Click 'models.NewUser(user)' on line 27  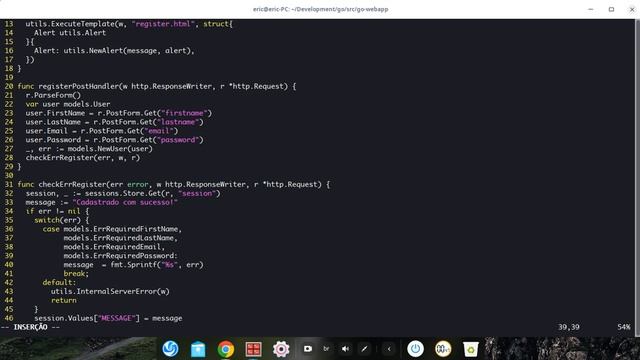(x=110, y=149)
